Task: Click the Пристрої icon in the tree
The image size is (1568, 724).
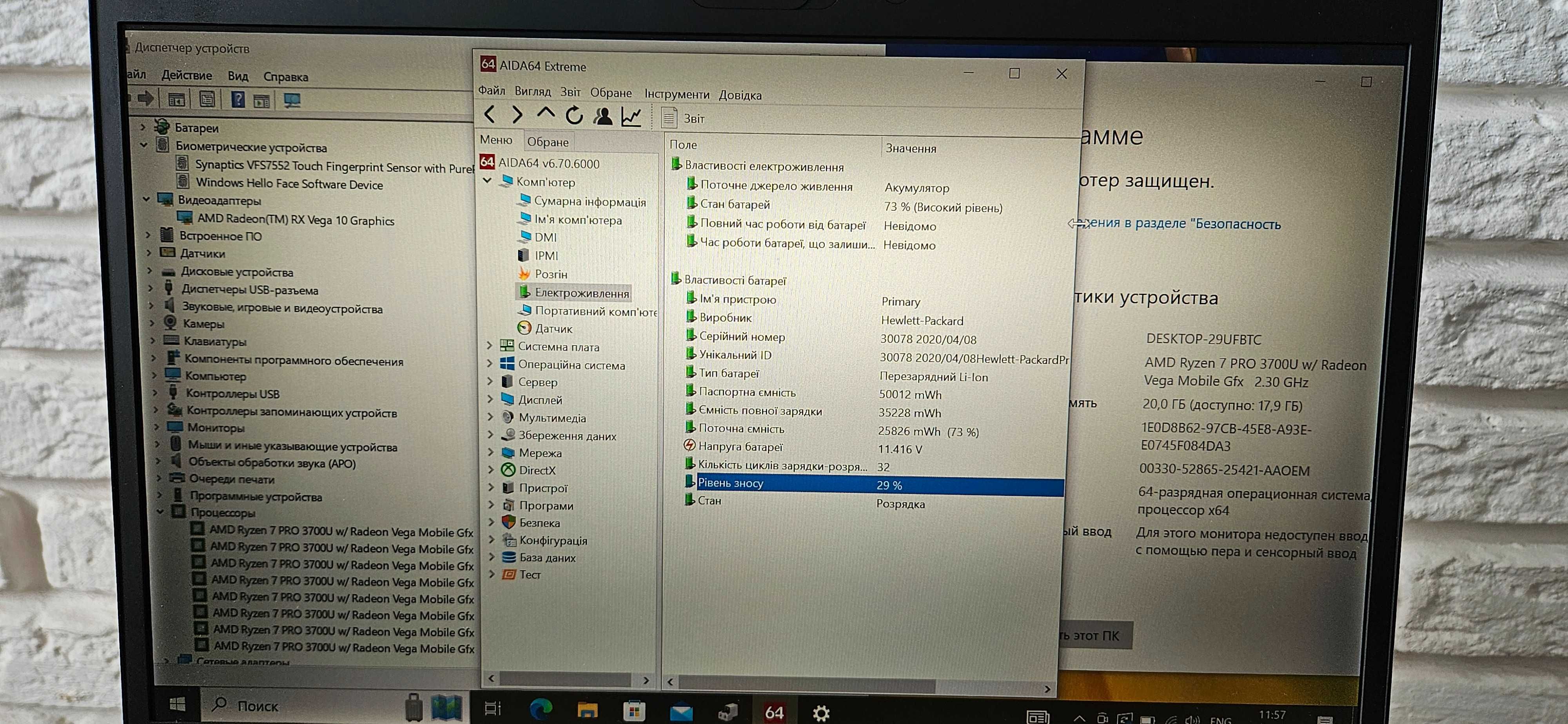Action: (x=508, y=487)
